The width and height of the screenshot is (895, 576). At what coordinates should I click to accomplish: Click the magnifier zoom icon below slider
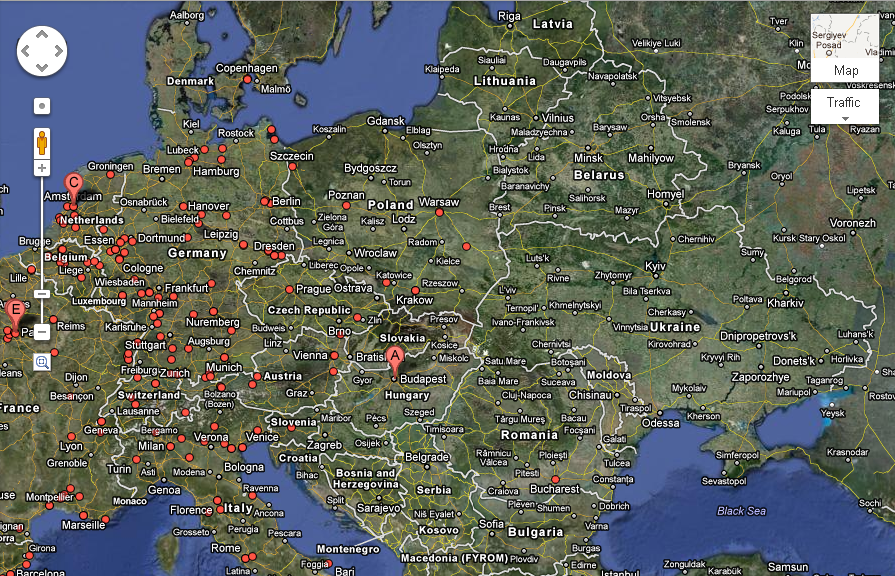42,362
